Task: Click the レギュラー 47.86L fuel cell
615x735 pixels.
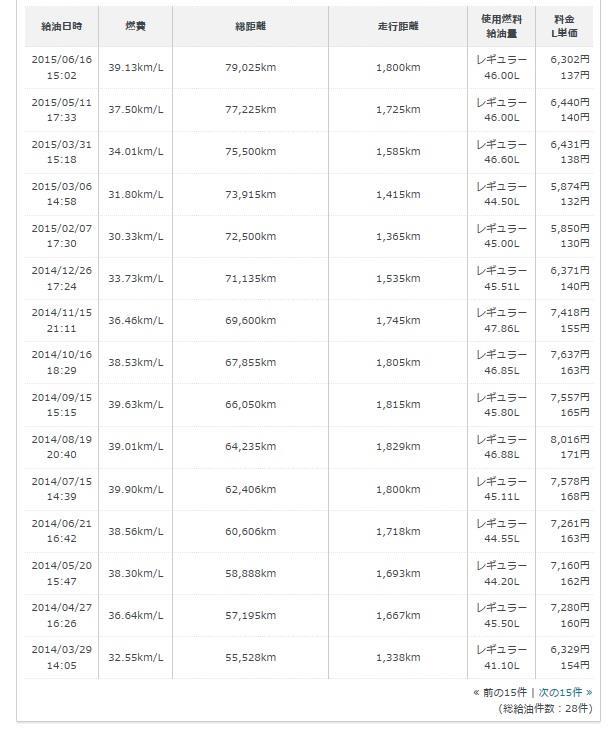Action: (x=501, y=321)
